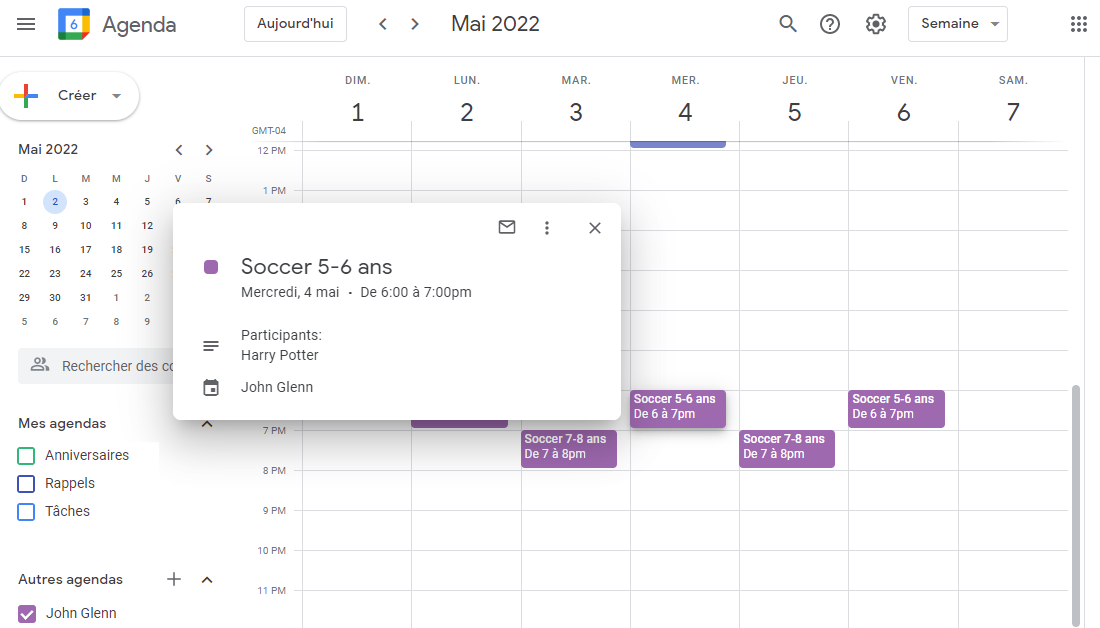The height and width of the screenshot is (628, 1100).
Task: Click the GMT-04 timezone label
Action: point(269,131)
